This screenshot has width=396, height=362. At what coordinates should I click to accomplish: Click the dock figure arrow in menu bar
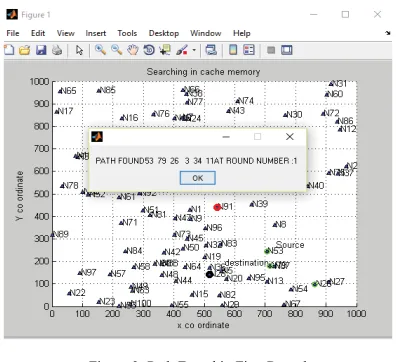(x=388, y=33)
